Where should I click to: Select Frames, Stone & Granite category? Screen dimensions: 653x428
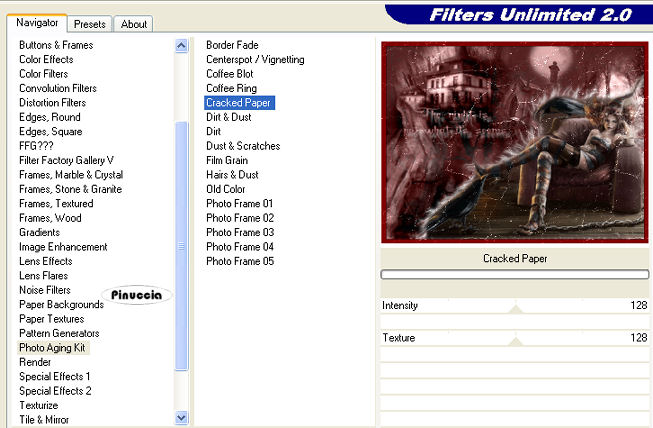click(71, 189)
